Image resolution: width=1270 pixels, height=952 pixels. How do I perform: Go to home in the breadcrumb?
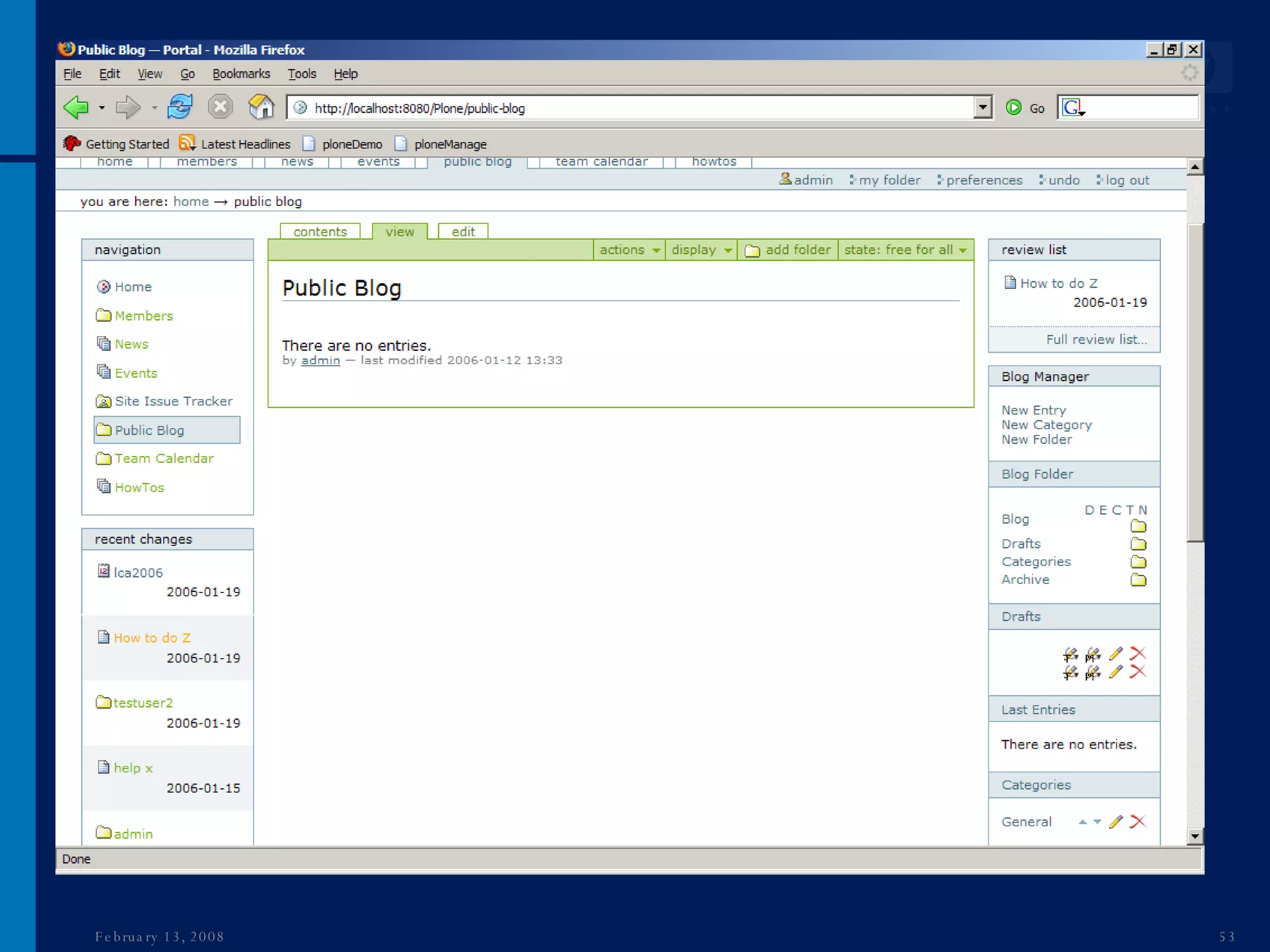(x=191, y=201)
